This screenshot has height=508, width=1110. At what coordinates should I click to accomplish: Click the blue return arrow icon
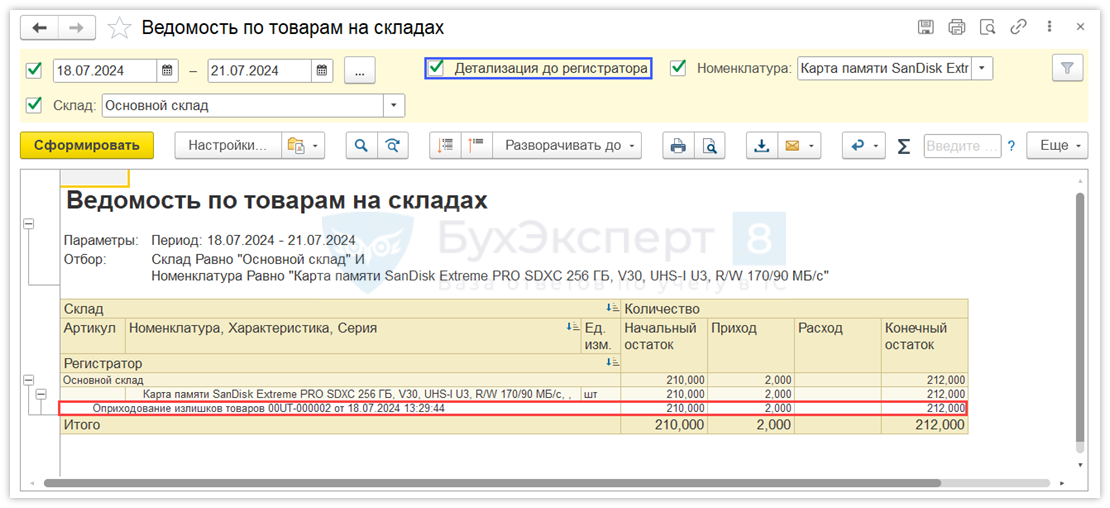coord(858,146)
